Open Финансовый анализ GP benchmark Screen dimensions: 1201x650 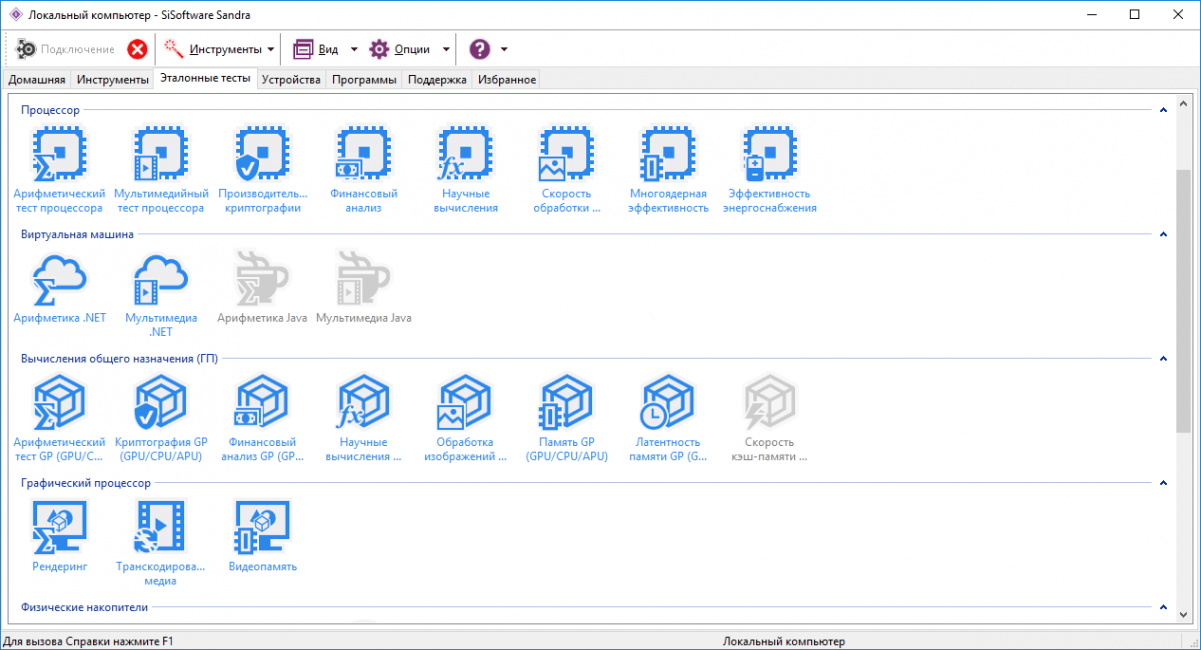point(260,418)
